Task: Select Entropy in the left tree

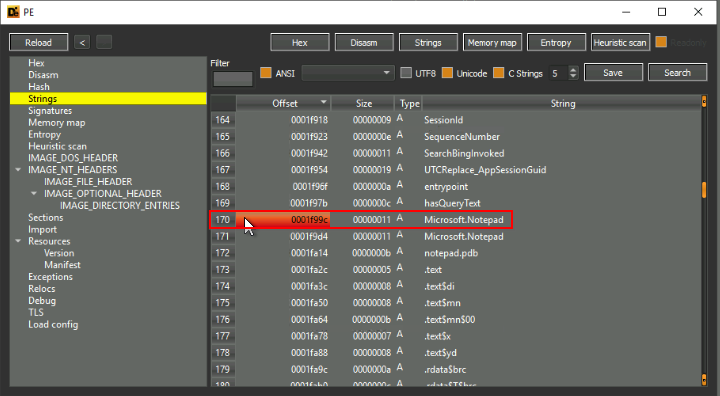Action: click(x=44, y=135)
